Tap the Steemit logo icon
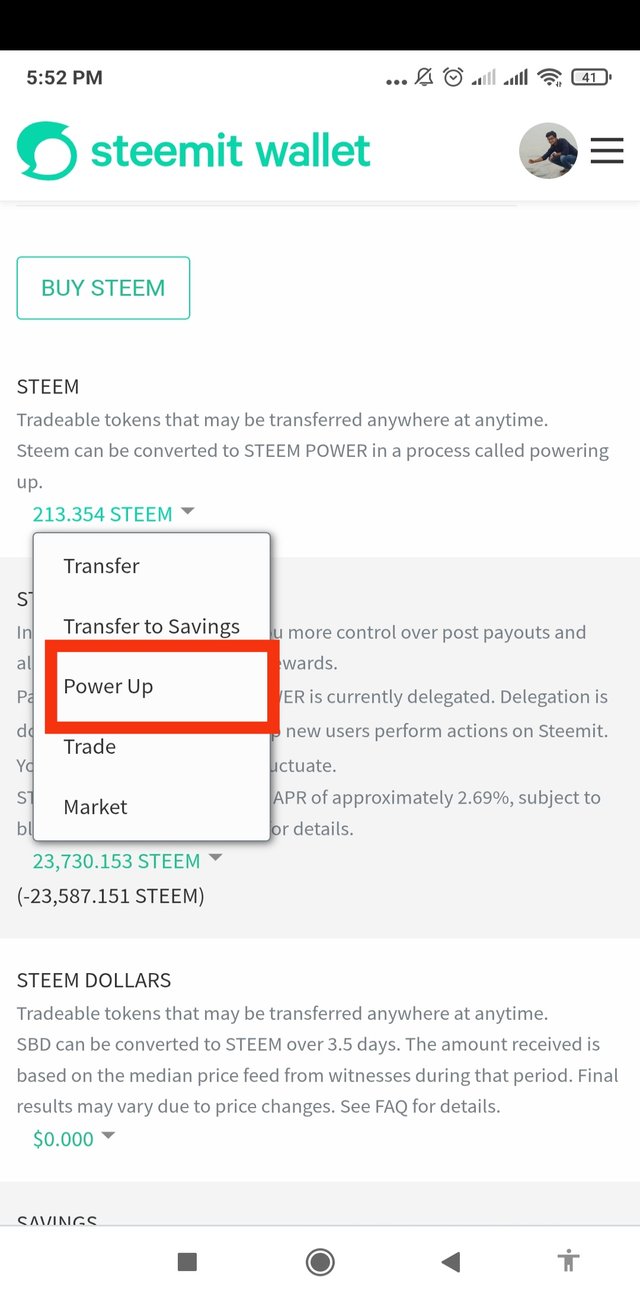Screen dimensions: 640x1299 (x=46, y=151)
